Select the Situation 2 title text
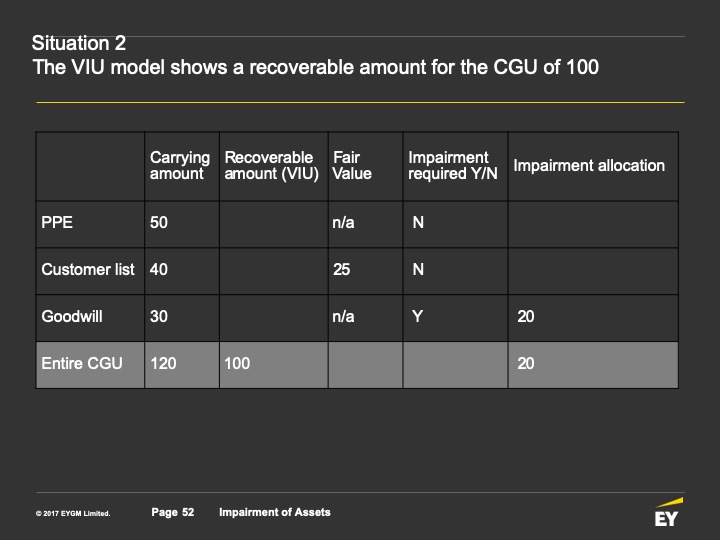This screenshot has height=540, width=720. [79, 43]
